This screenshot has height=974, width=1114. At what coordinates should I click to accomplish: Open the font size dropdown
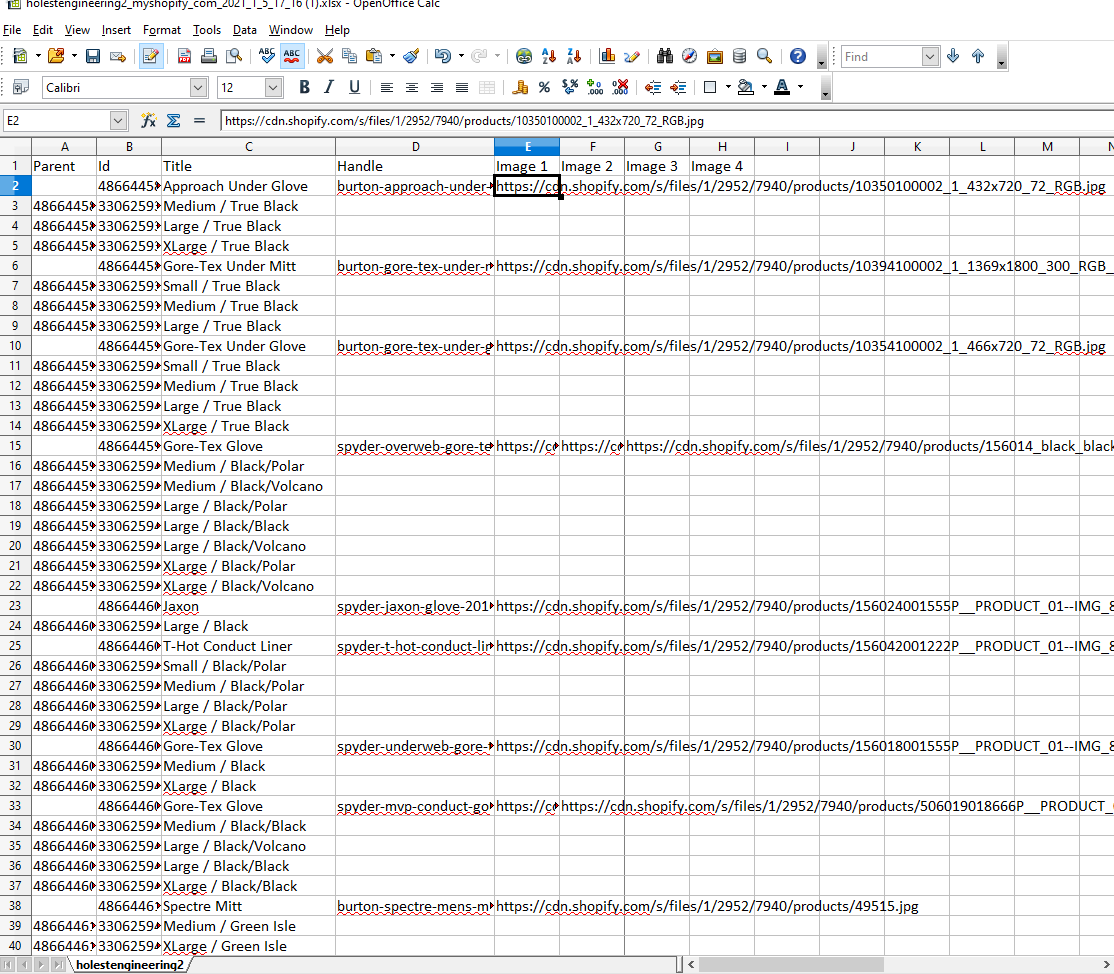click(273, 88)
